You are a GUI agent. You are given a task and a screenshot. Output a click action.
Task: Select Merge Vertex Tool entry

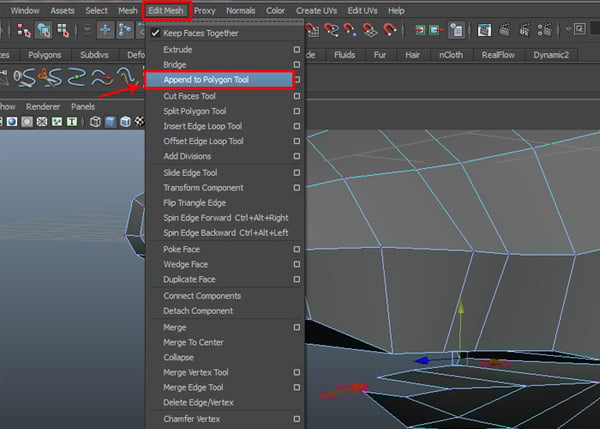click(195, 372)
